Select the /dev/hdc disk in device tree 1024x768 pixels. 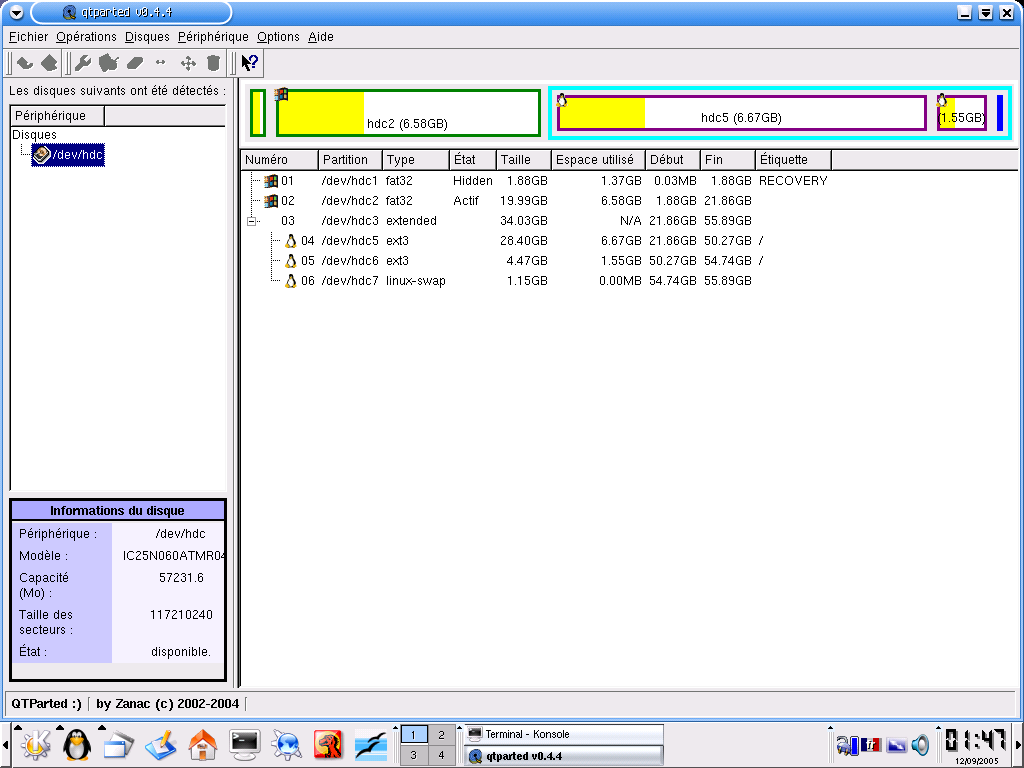[x=69, y=155]
